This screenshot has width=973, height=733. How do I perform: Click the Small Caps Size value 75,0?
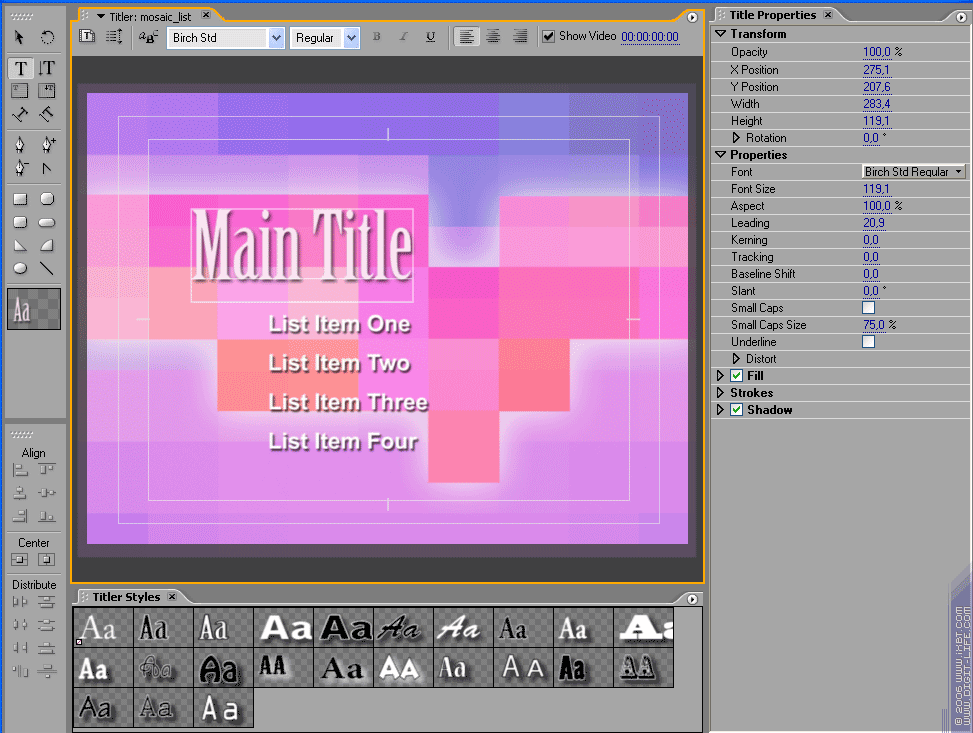[874, 325]
